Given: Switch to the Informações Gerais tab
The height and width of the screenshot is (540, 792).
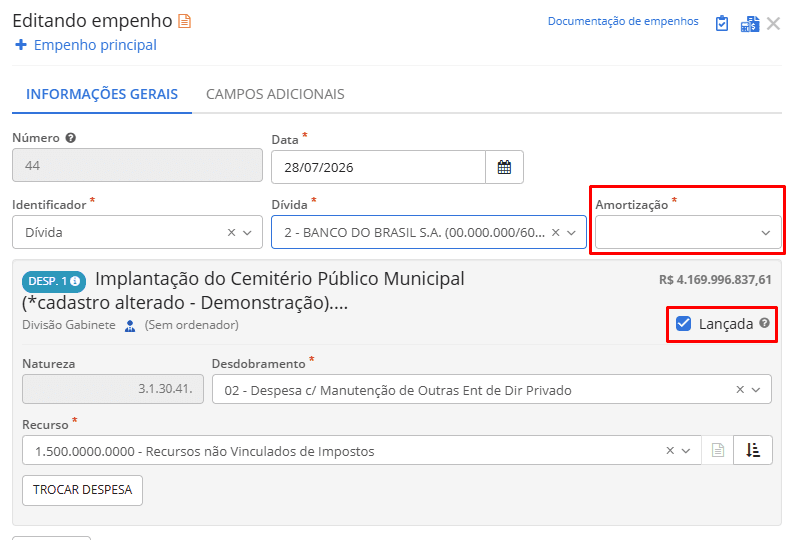Looking at the screenshot, I should point(102,94).
